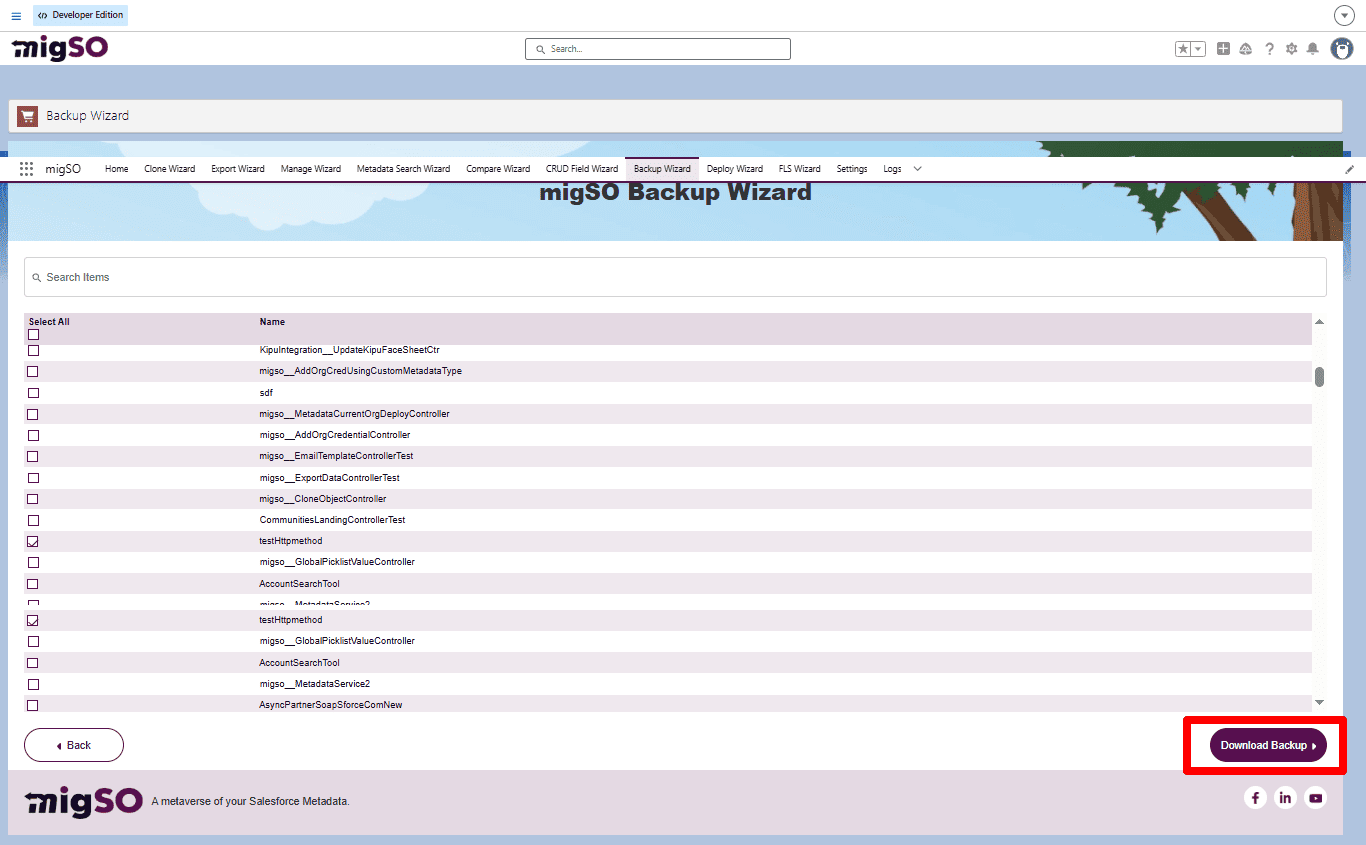
Task: Visit the migSO LinkedIn page icon
Action: click(x=1285, y=797)
